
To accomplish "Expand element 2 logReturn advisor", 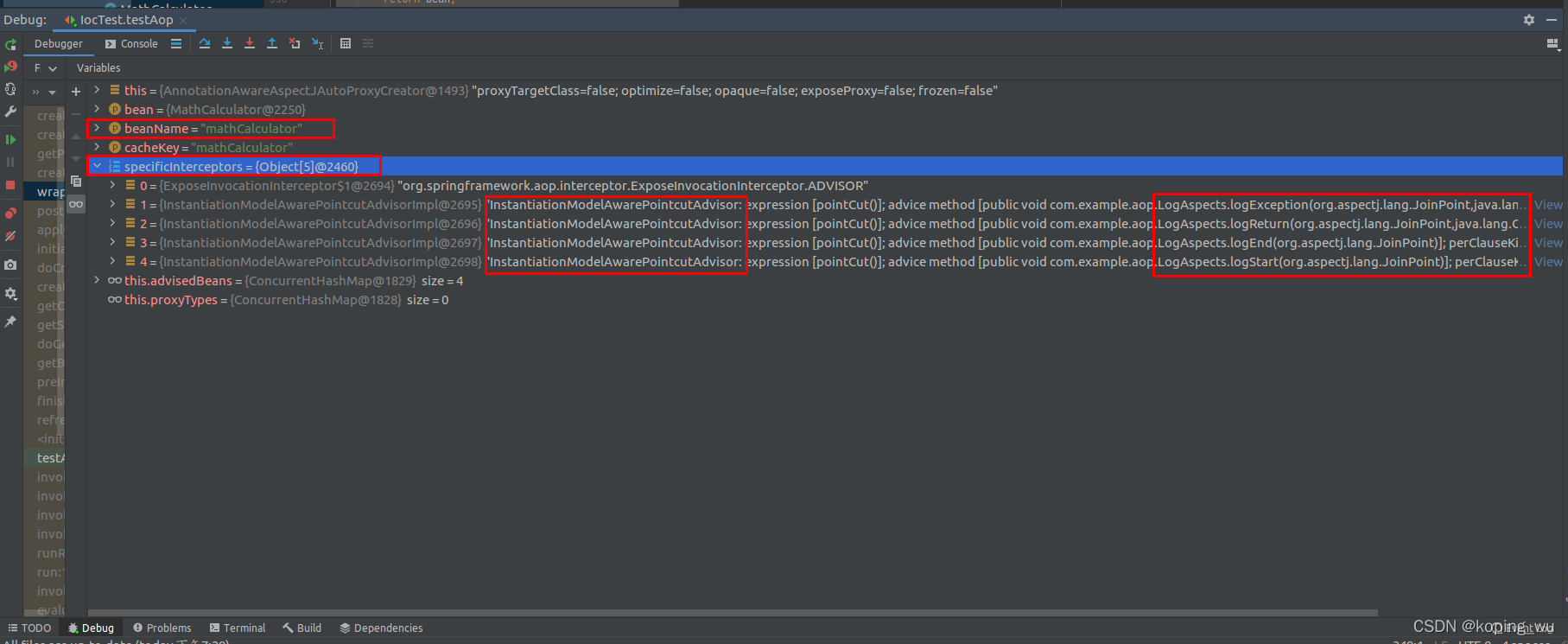I will pyautogui.click(x=112, y=223).
